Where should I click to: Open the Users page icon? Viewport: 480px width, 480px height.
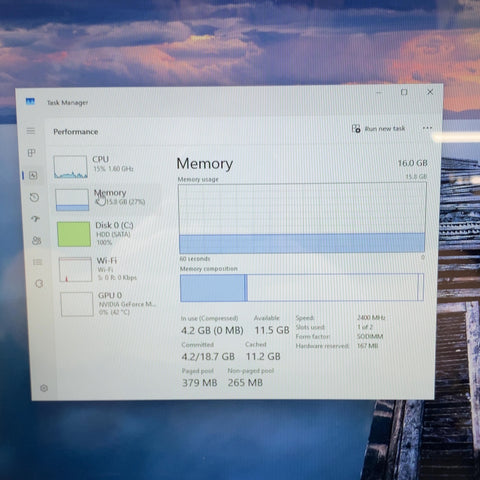pos(36,240)
